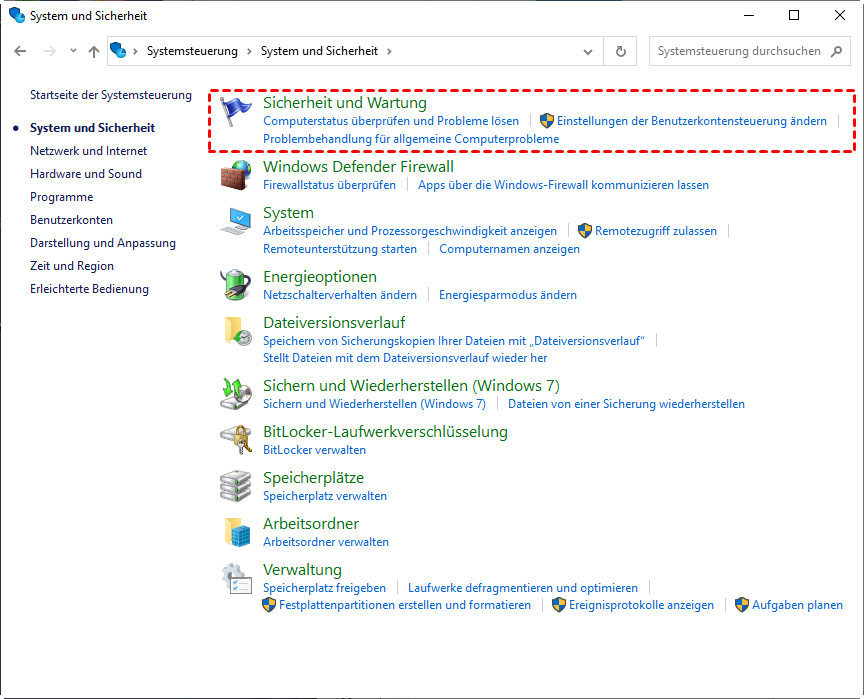Click the System computer monitor icon

pyautogui.click(x=236, y=221)
